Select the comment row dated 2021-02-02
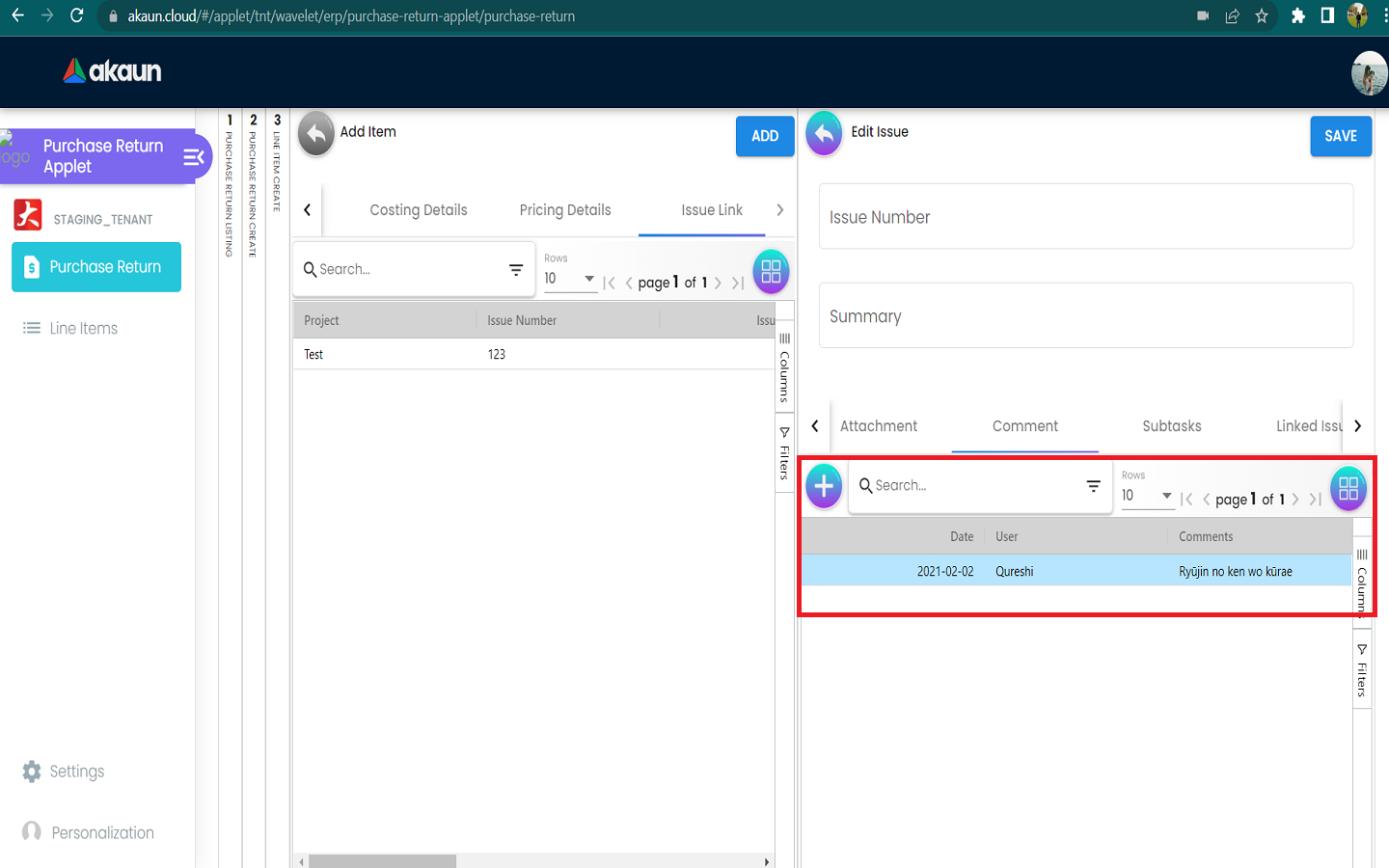Image resolution: width=1389 pixels, height=868 pixels. click(1076, 571)
